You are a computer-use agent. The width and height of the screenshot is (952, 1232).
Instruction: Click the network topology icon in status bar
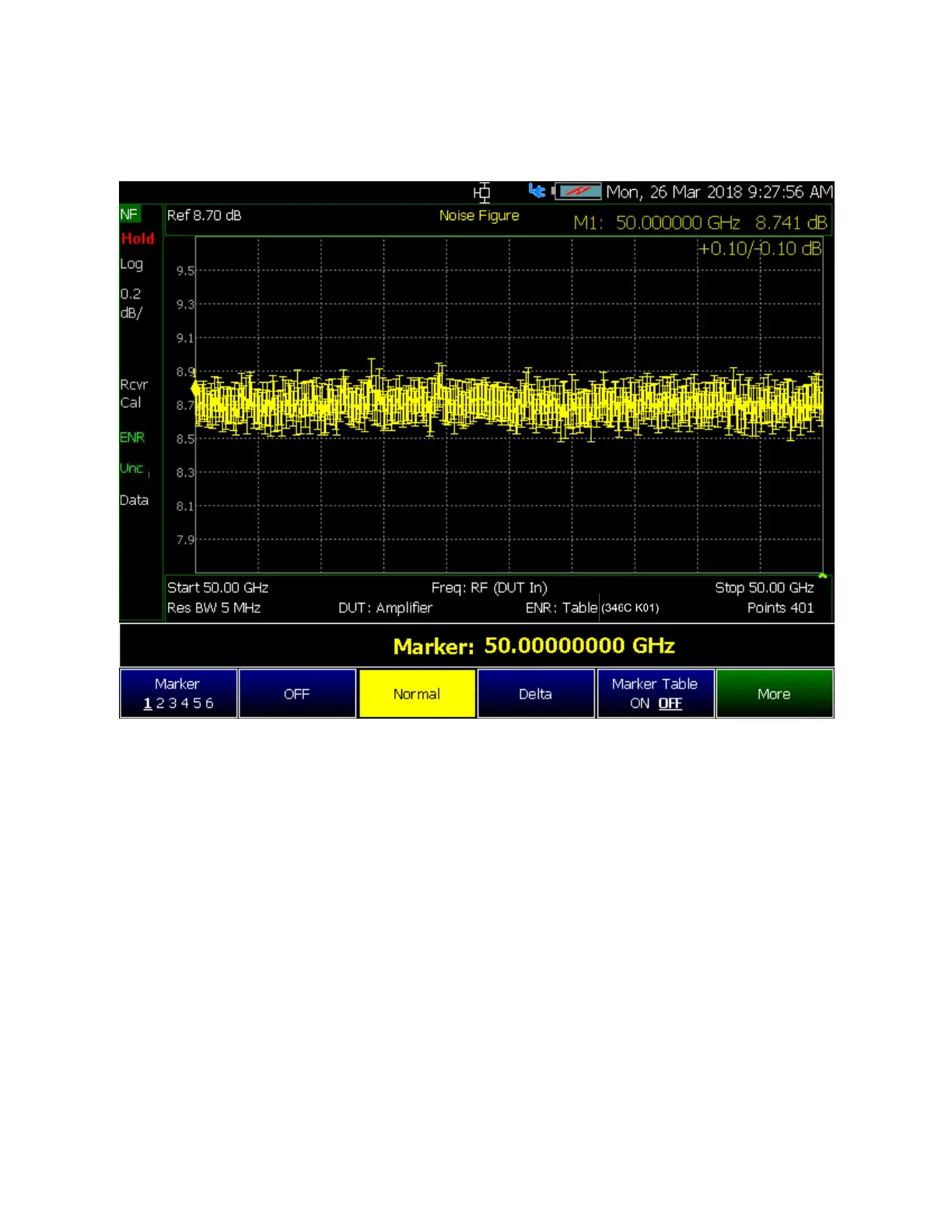tap(482, 192)
